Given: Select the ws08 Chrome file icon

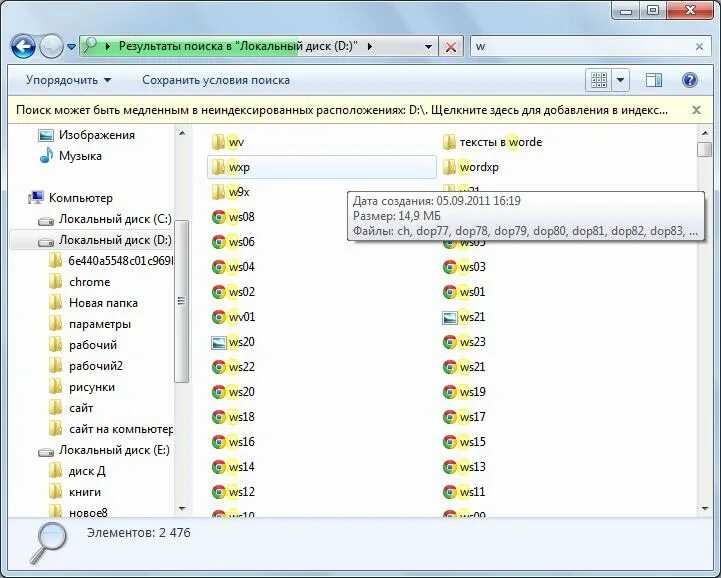Looking at the screenshot, I should pyautogui.click(x=219, y=217).
